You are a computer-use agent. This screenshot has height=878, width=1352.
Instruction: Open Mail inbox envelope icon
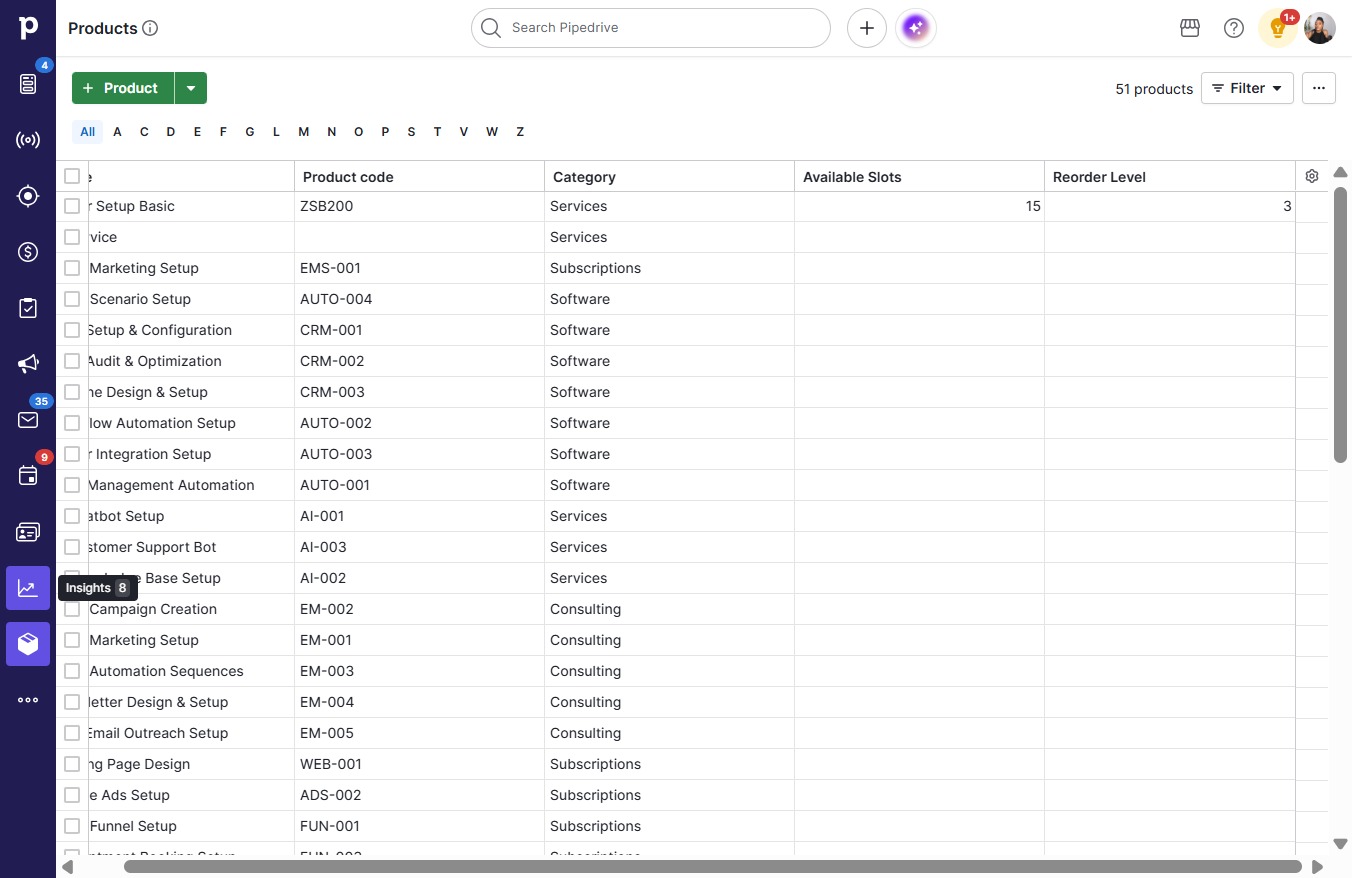28,420
